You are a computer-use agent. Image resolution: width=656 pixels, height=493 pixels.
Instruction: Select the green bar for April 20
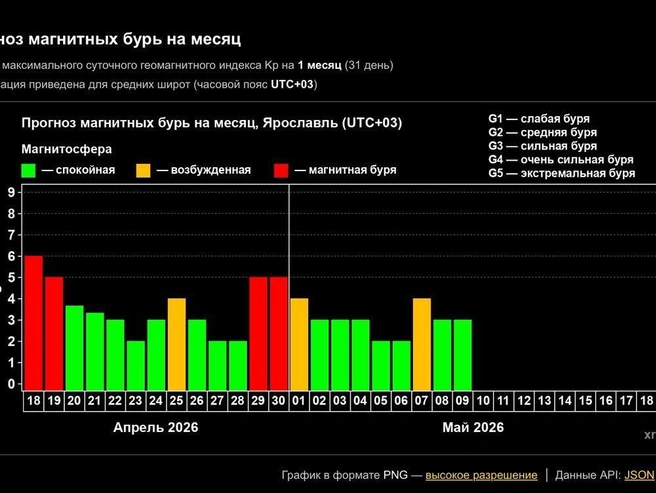(74, 348)
